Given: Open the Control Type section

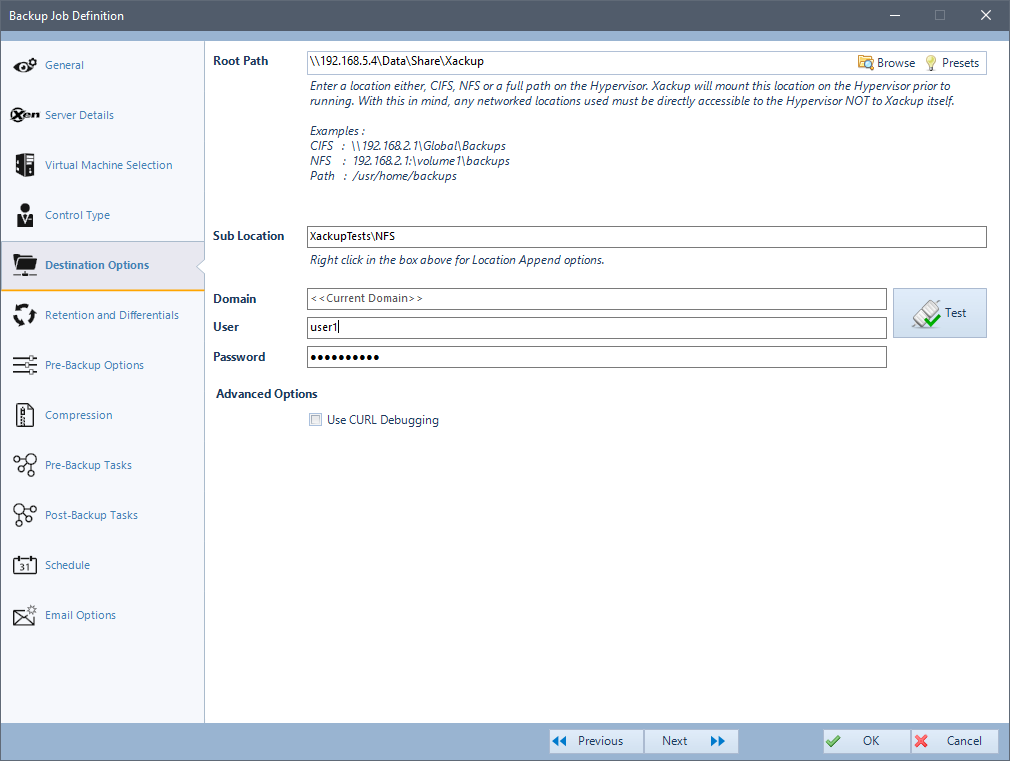Looking at the screenshot, I should pyautogui.click(x=102, y=215).
